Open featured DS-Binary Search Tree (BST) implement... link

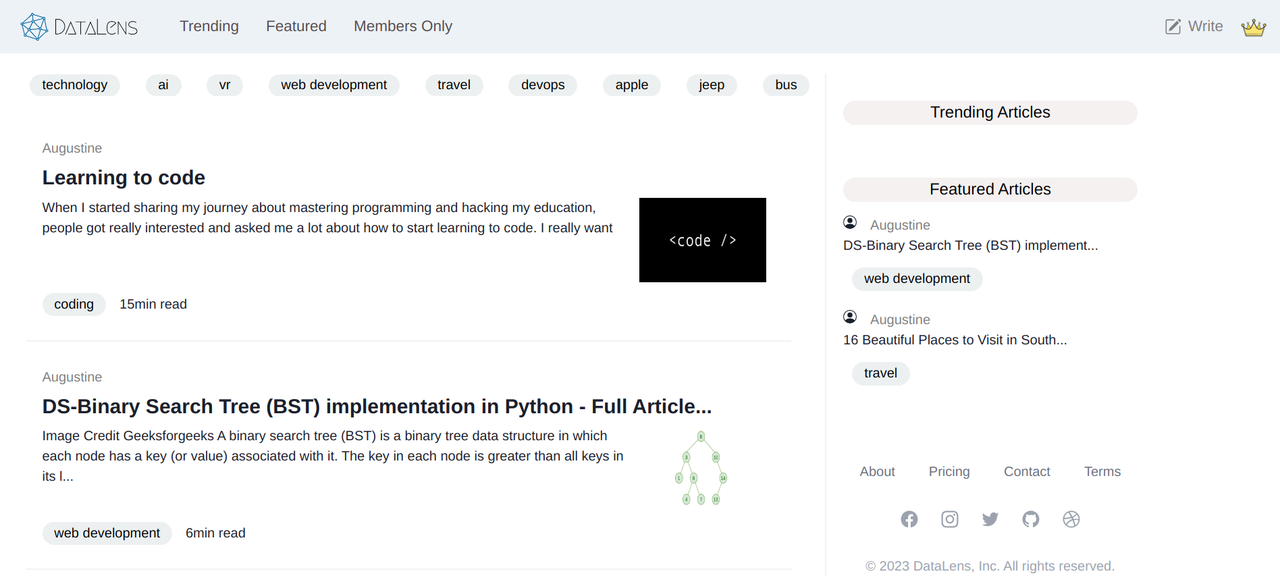pos(971,245)
